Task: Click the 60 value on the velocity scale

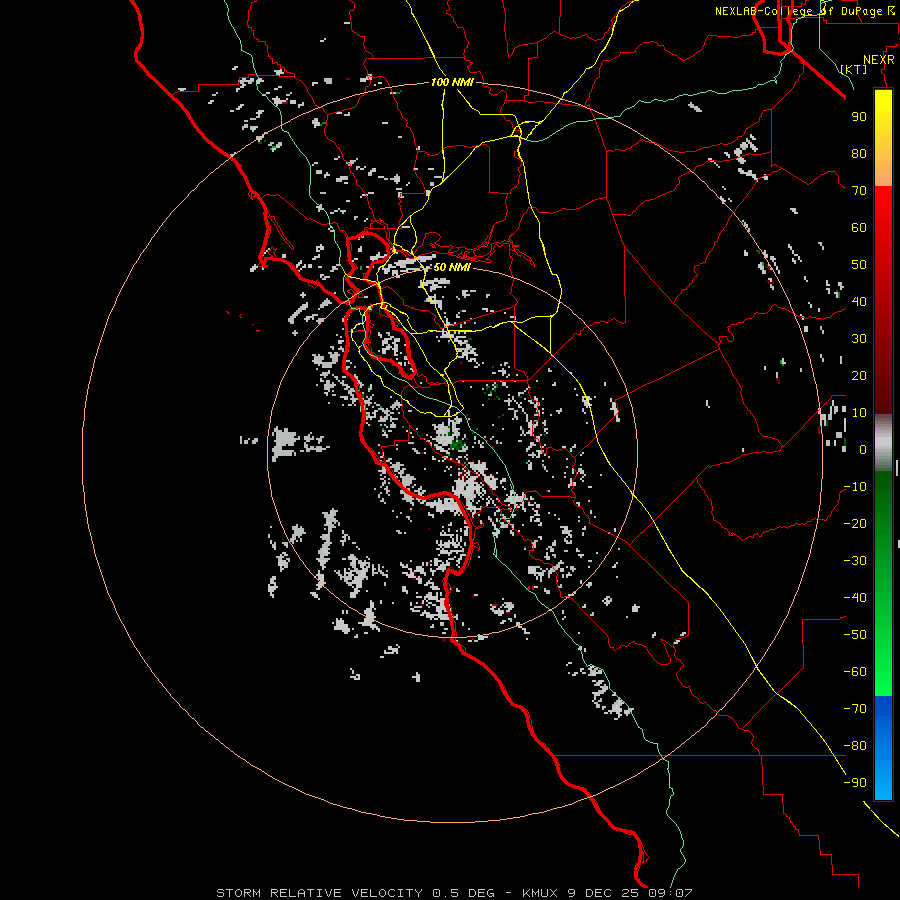Action: tap(859, 227)
